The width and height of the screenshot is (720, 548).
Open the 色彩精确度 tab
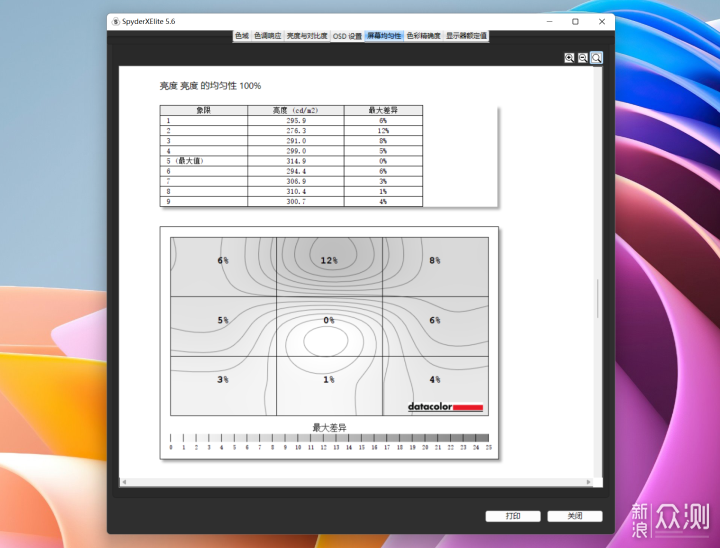coord(424,36)
